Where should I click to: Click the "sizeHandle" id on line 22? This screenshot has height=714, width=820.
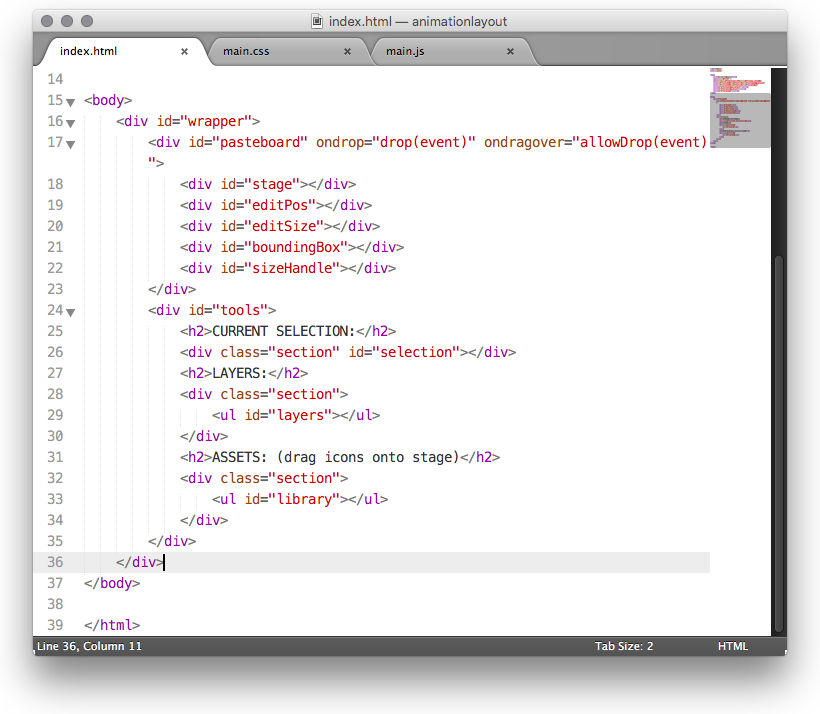[x=292, y=268]
